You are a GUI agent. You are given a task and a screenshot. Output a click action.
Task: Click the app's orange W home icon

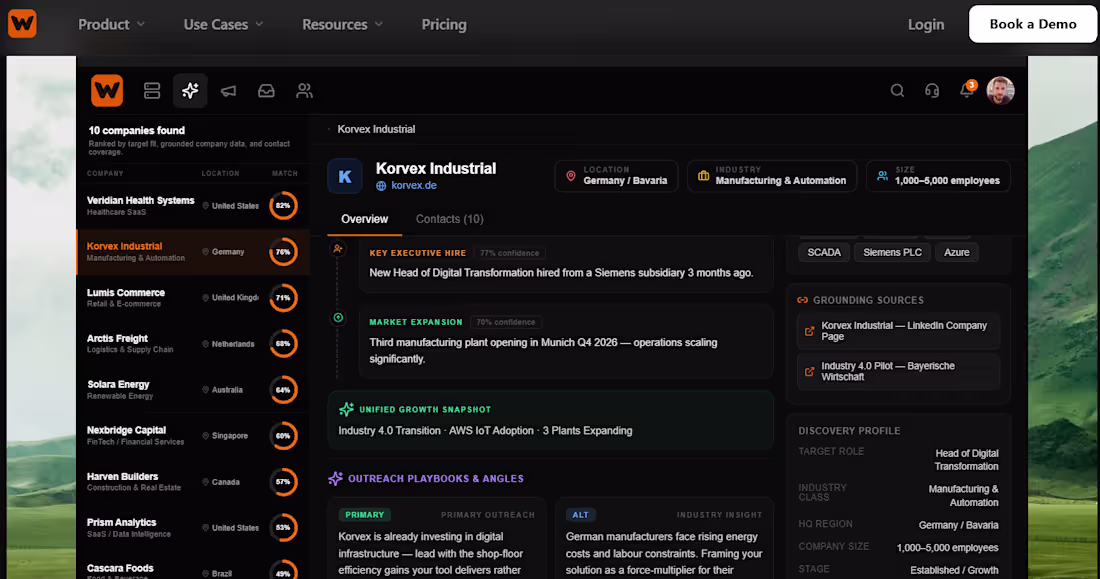coord(107,91)
